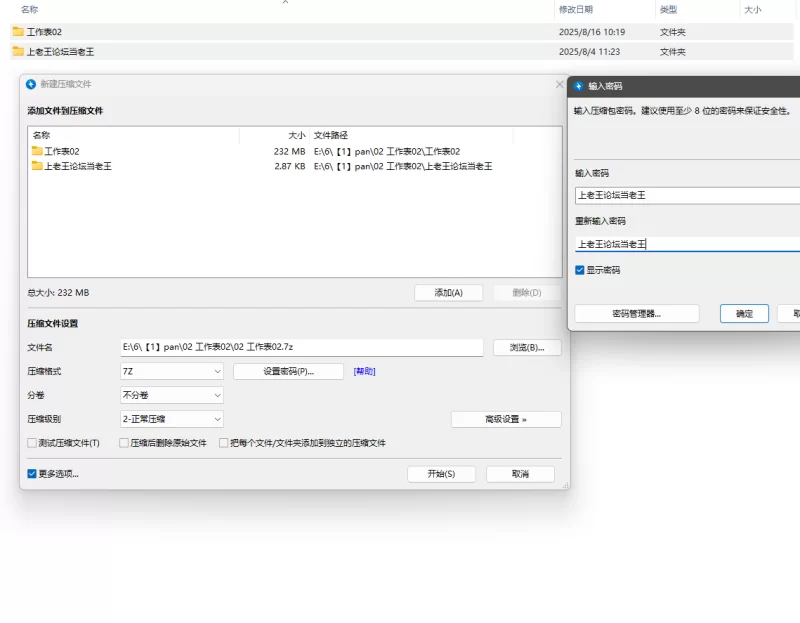Open the 压缩格式 7Z dropdown

(x=172, y=371)
